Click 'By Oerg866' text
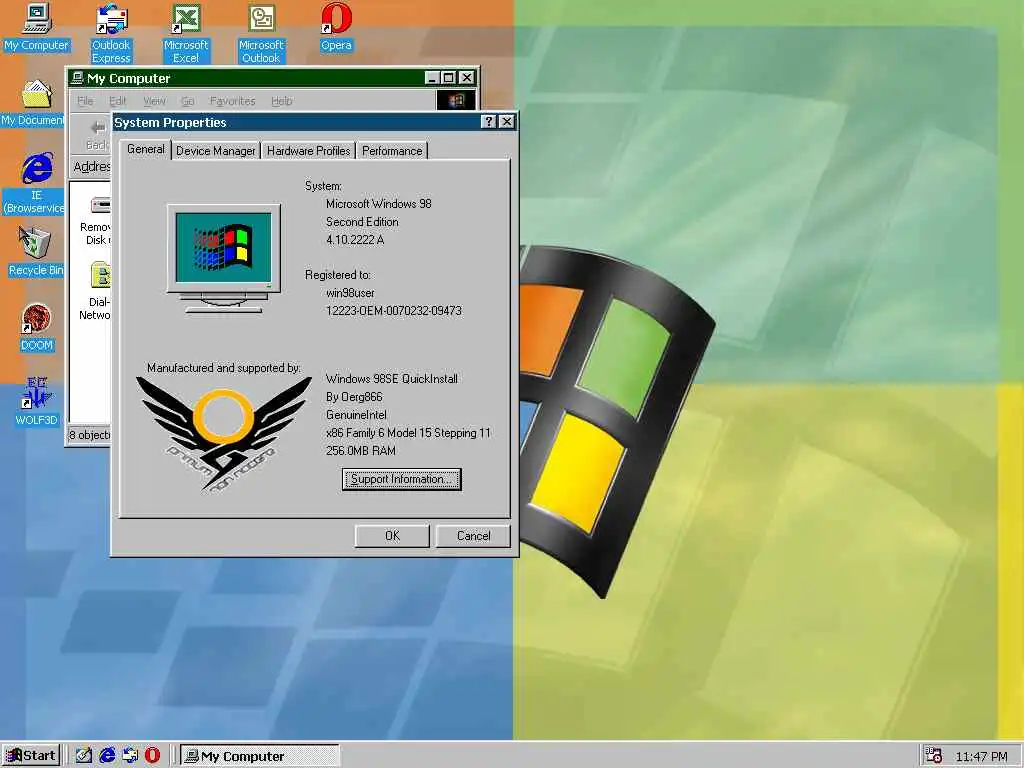The height and width of the screenshot is (768, 1024). coord(354,397)
